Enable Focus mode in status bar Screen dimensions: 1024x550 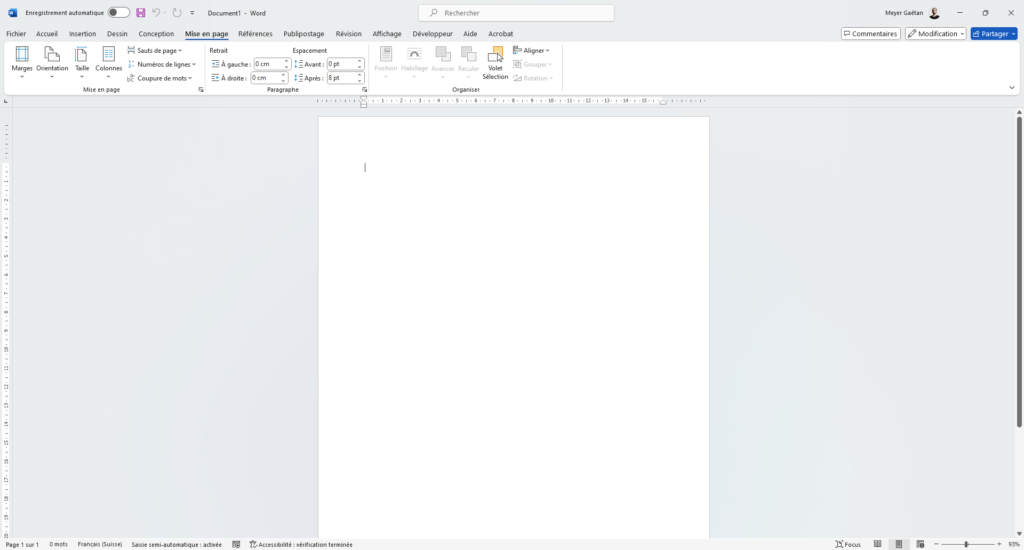[x=848, y=544]
